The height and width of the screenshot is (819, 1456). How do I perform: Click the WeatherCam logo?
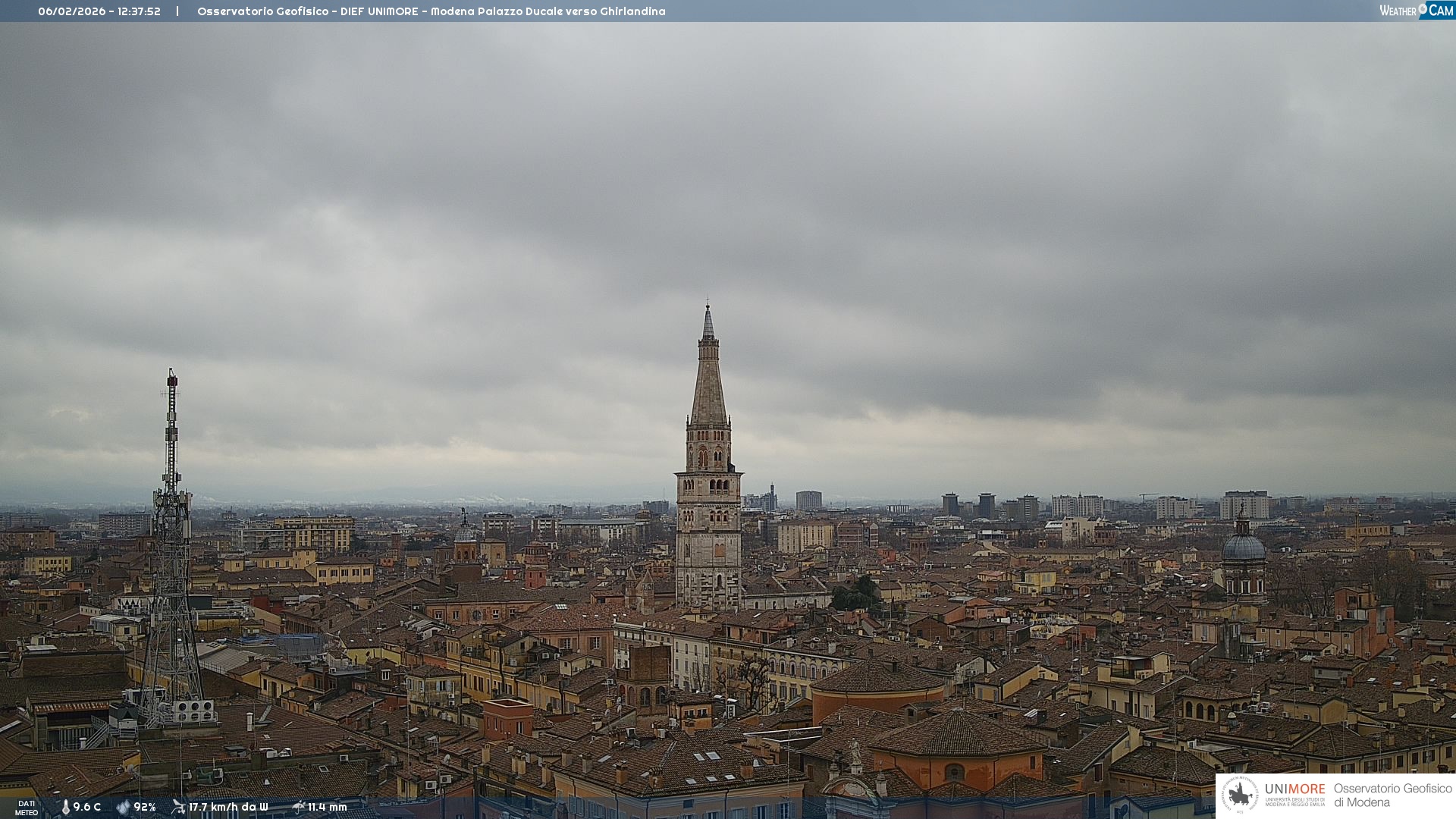pos(1416,10)
